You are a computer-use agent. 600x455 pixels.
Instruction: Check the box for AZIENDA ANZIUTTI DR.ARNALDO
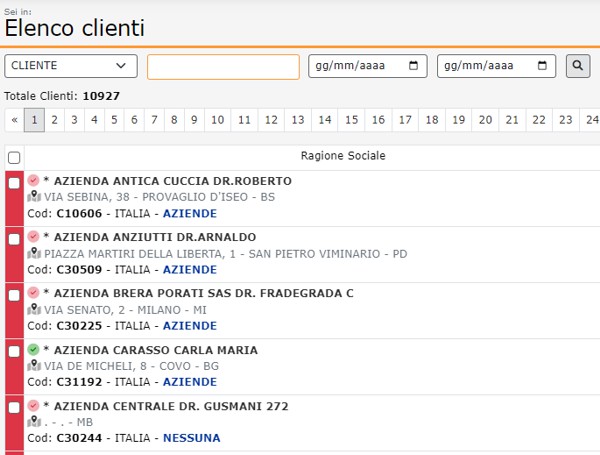click(x=14, y=240)
